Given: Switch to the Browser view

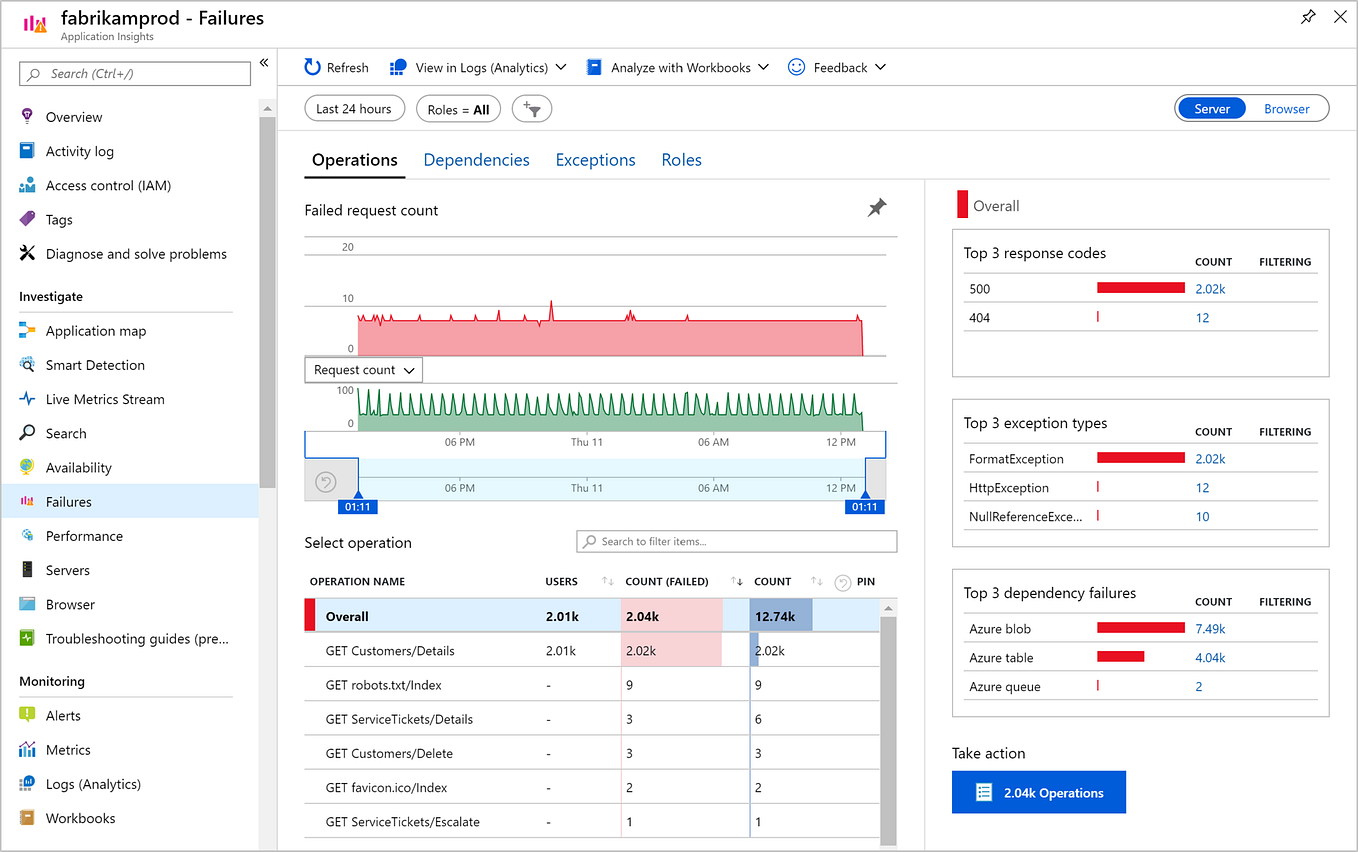Looking at the screenshot, I should click(x=1286, y=108).
